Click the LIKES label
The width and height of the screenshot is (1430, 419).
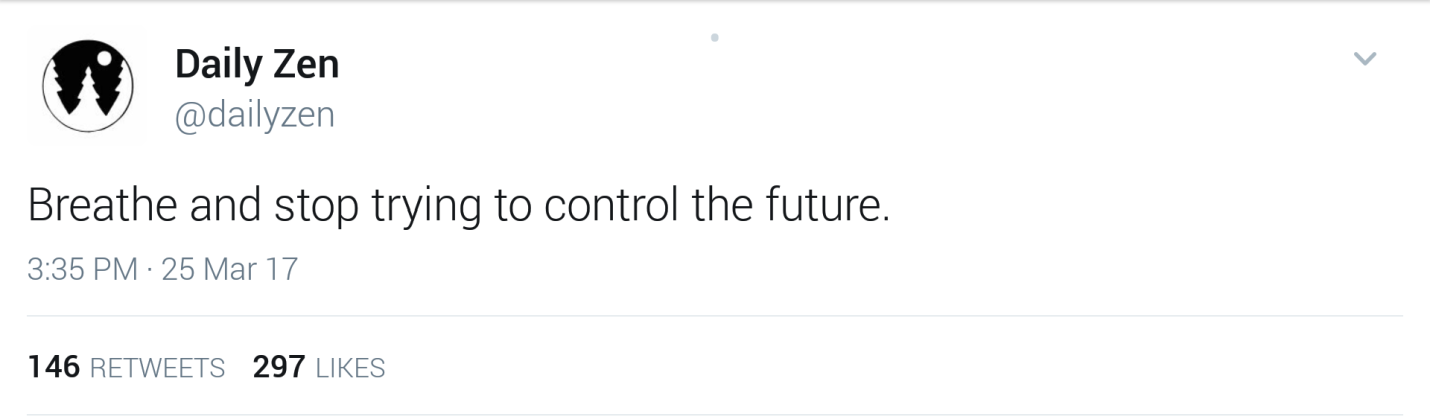pos(350,369)
